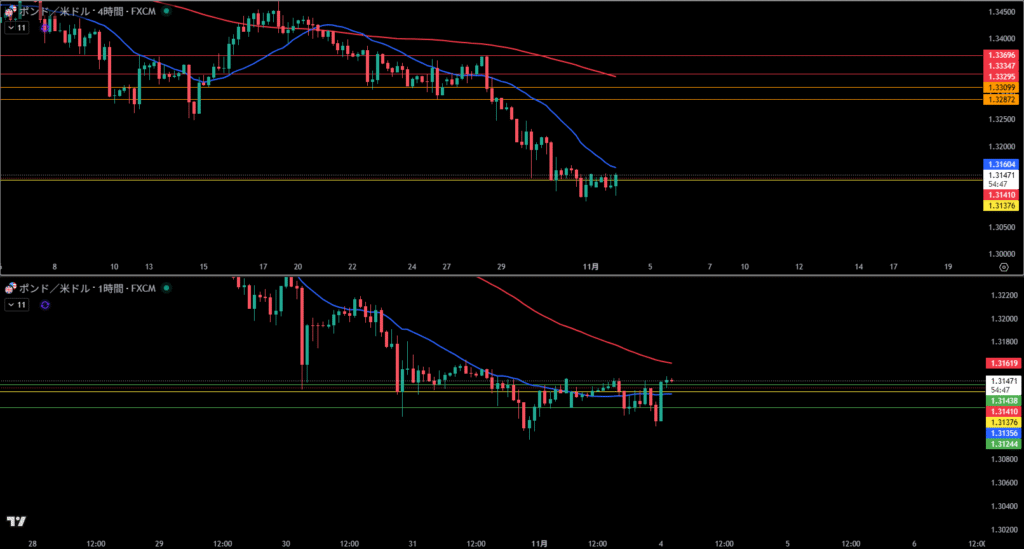Click the ポンド/米ドル 4時間 symbol title

(x=85, y=13)
